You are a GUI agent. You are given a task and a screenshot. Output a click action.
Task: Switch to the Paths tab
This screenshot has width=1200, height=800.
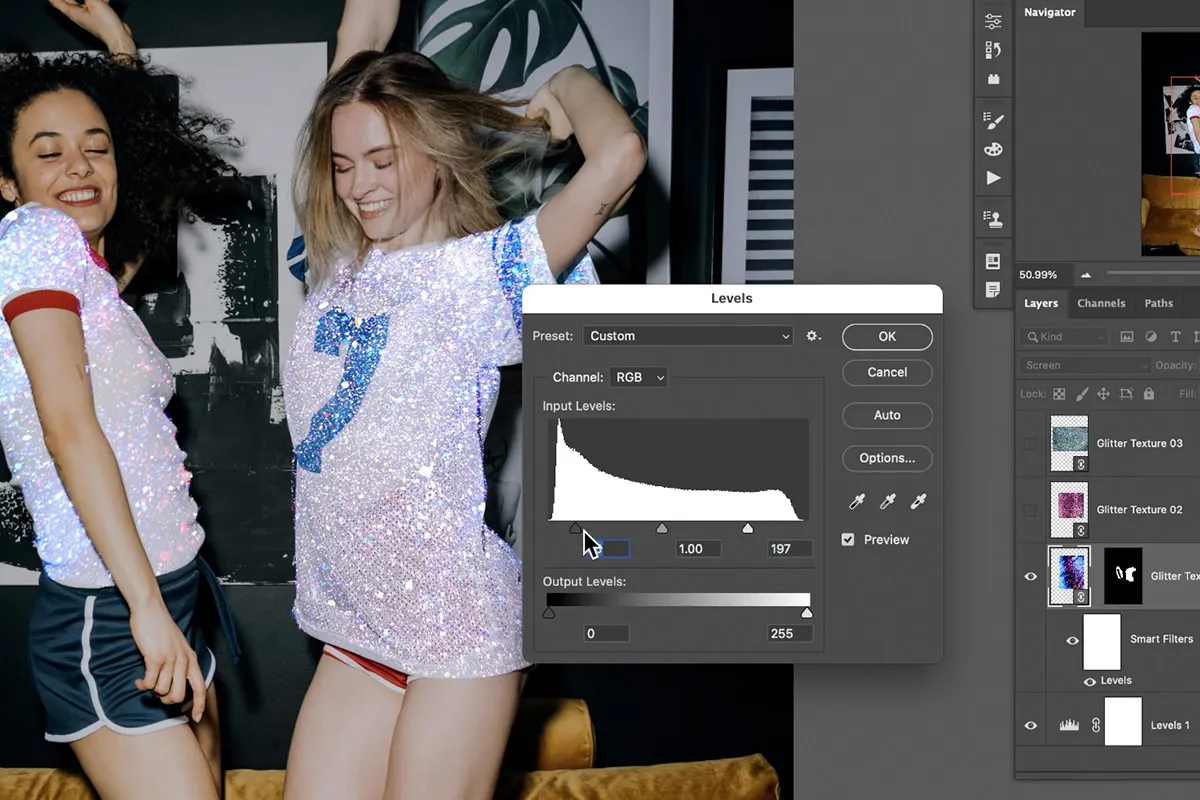1159,303
